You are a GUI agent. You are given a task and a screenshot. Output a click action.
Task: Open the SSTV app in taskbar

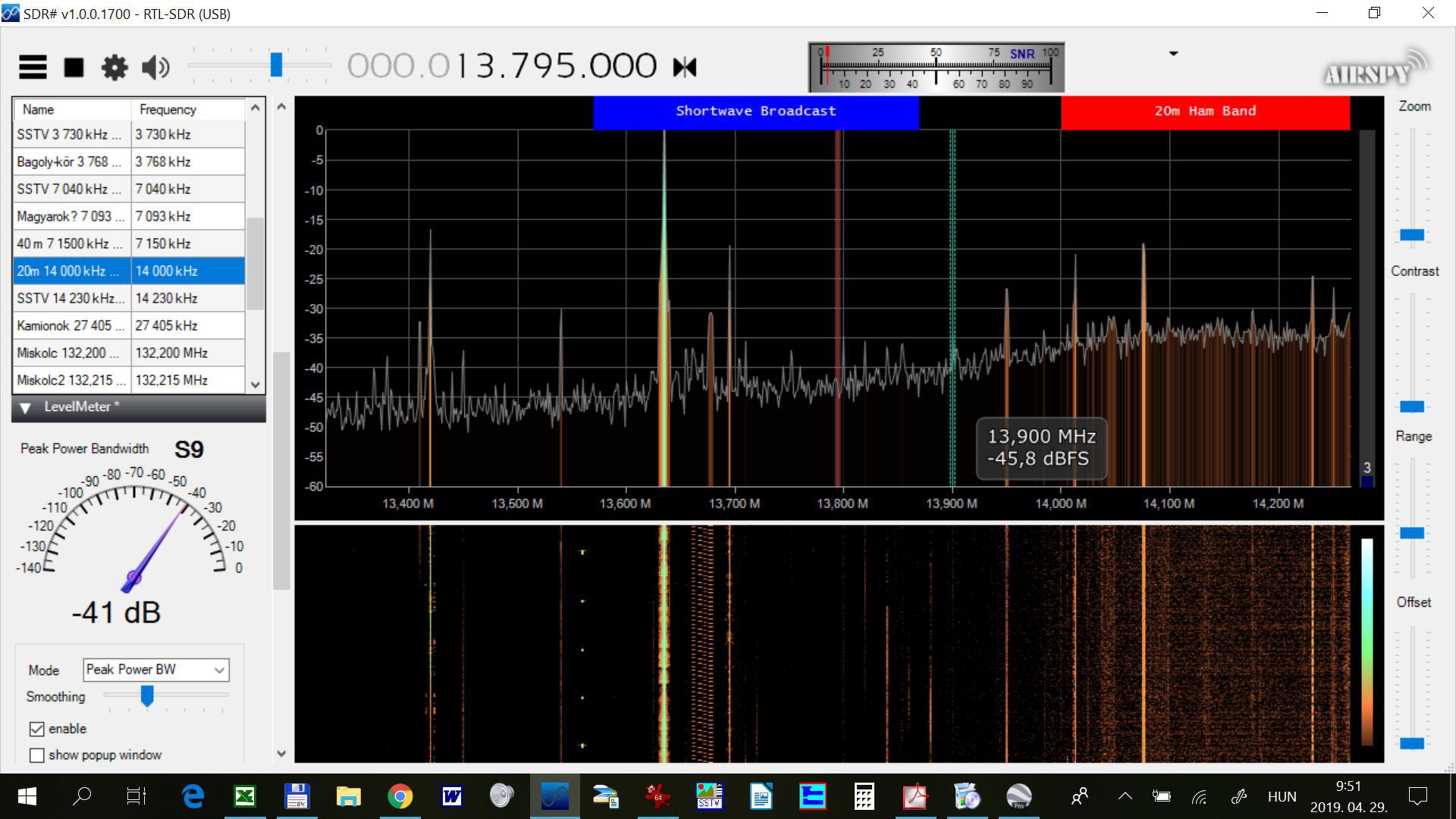[709, 796]
